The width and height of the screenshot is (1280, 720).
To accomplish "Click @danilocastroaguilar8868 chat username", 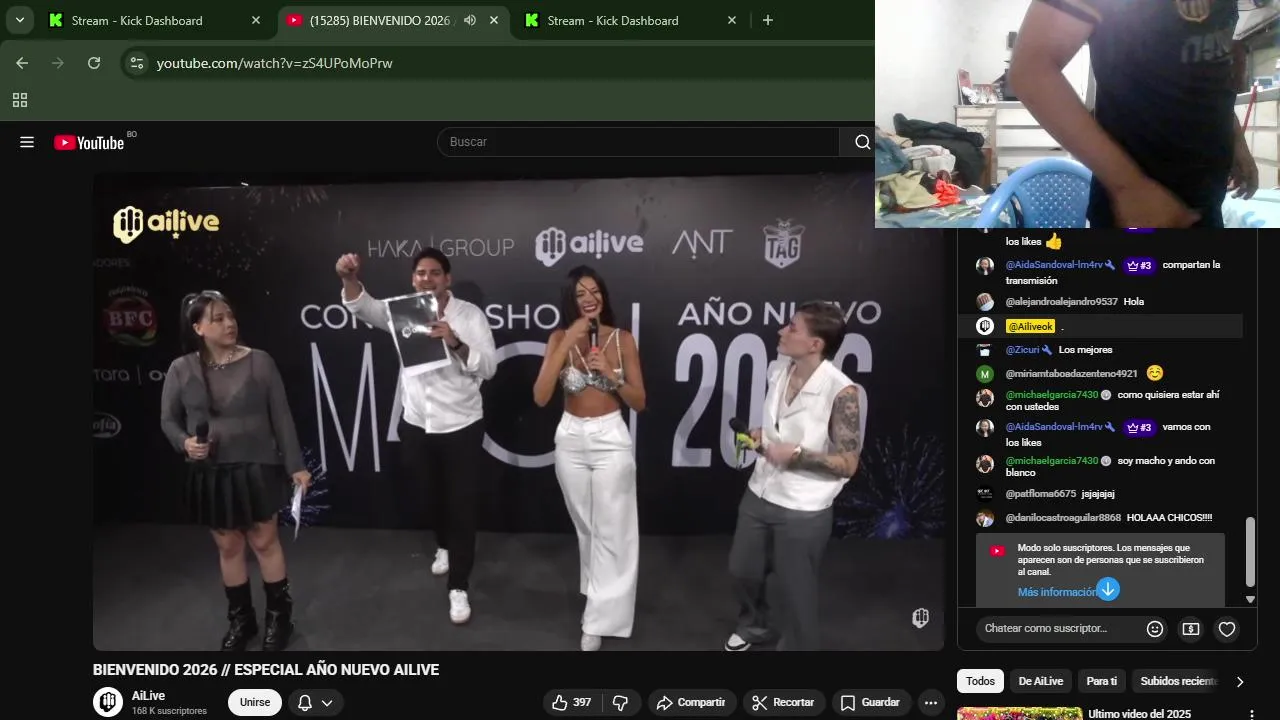I will pos(1063,518).
